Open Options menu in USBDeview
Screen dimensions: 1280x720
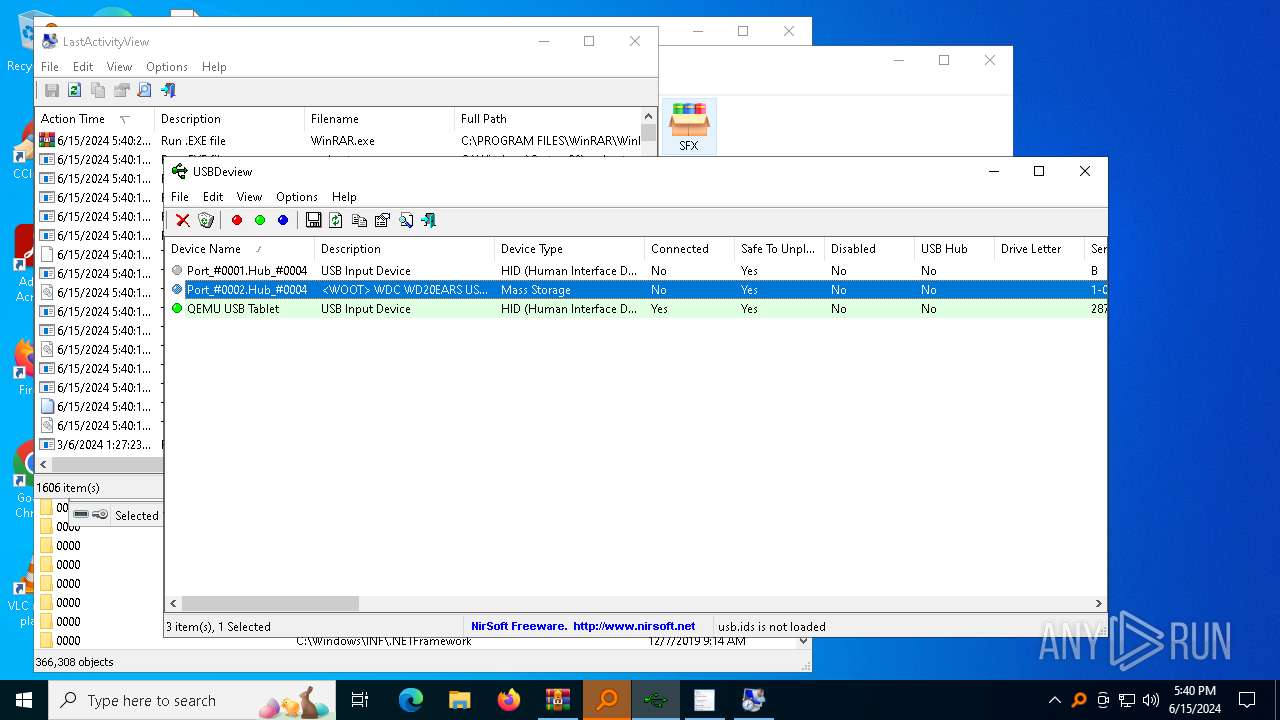[297, 197]
